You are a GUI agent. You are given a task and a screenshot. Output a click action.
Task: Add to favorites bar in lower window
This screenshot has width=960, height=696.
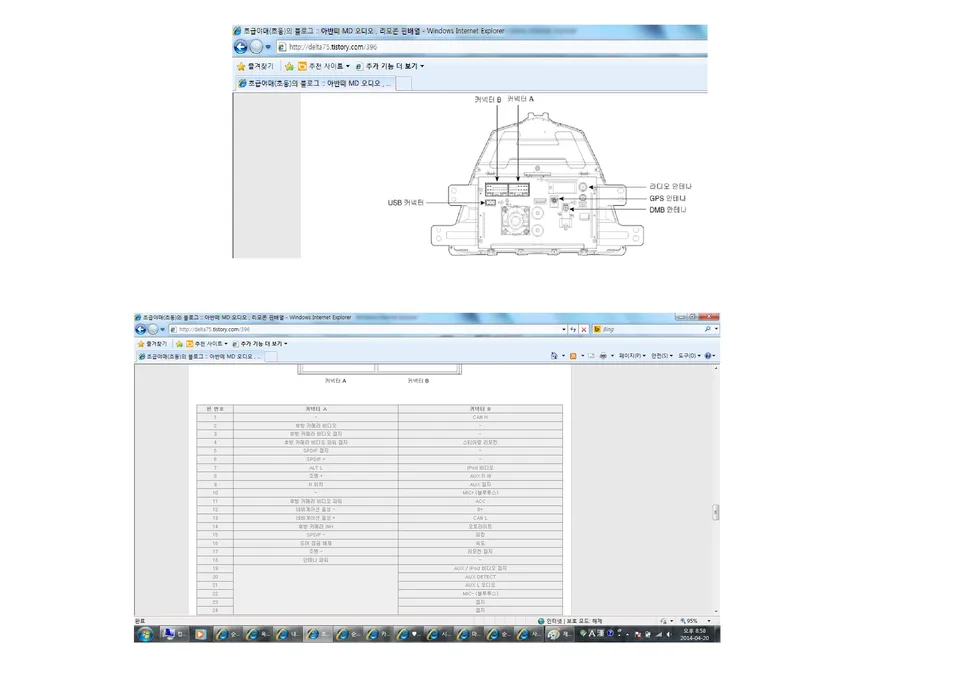click(179, 344)
